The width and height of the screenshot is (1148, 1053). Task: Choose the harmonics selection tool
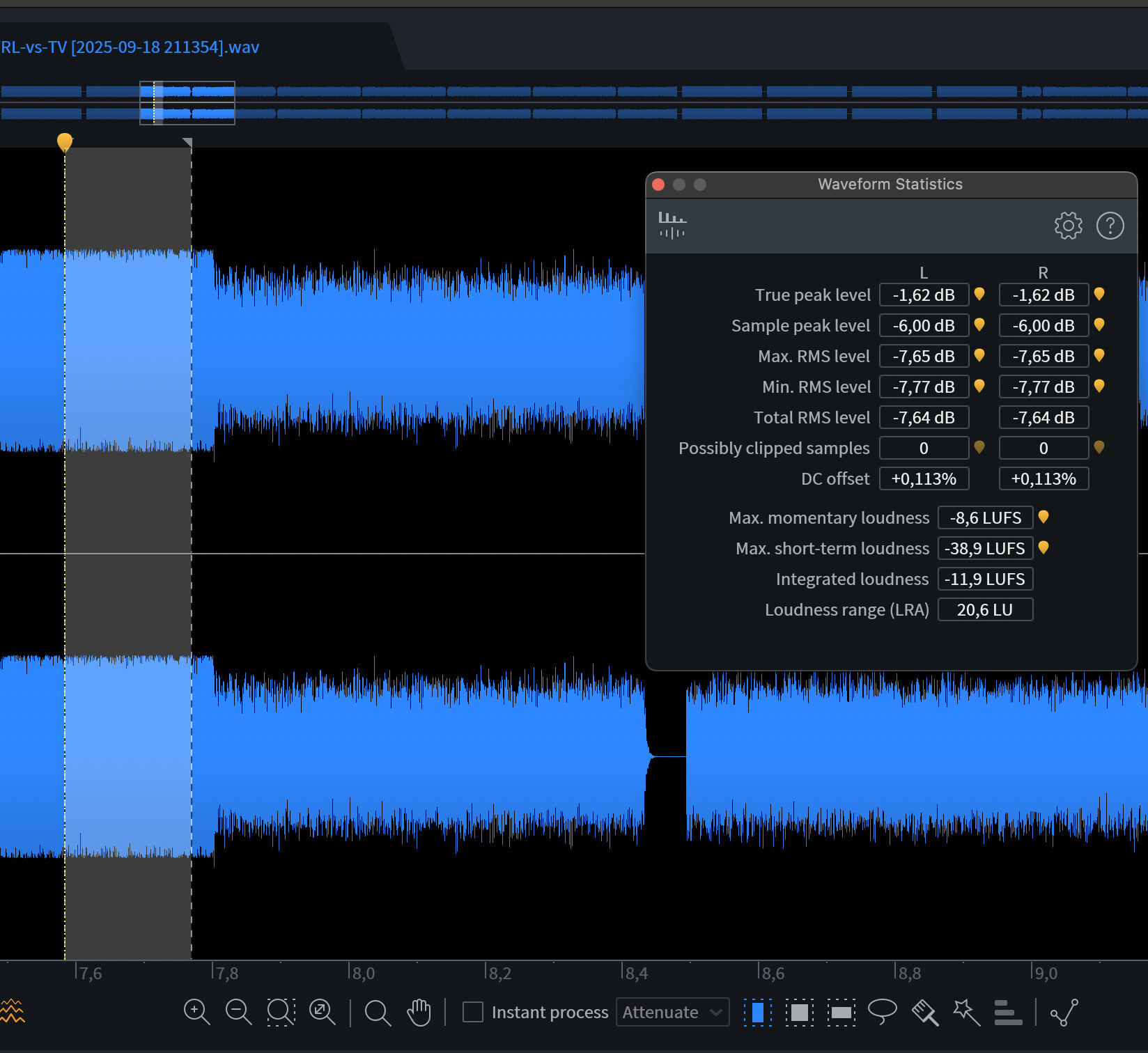click(x=1008, y=1012)
